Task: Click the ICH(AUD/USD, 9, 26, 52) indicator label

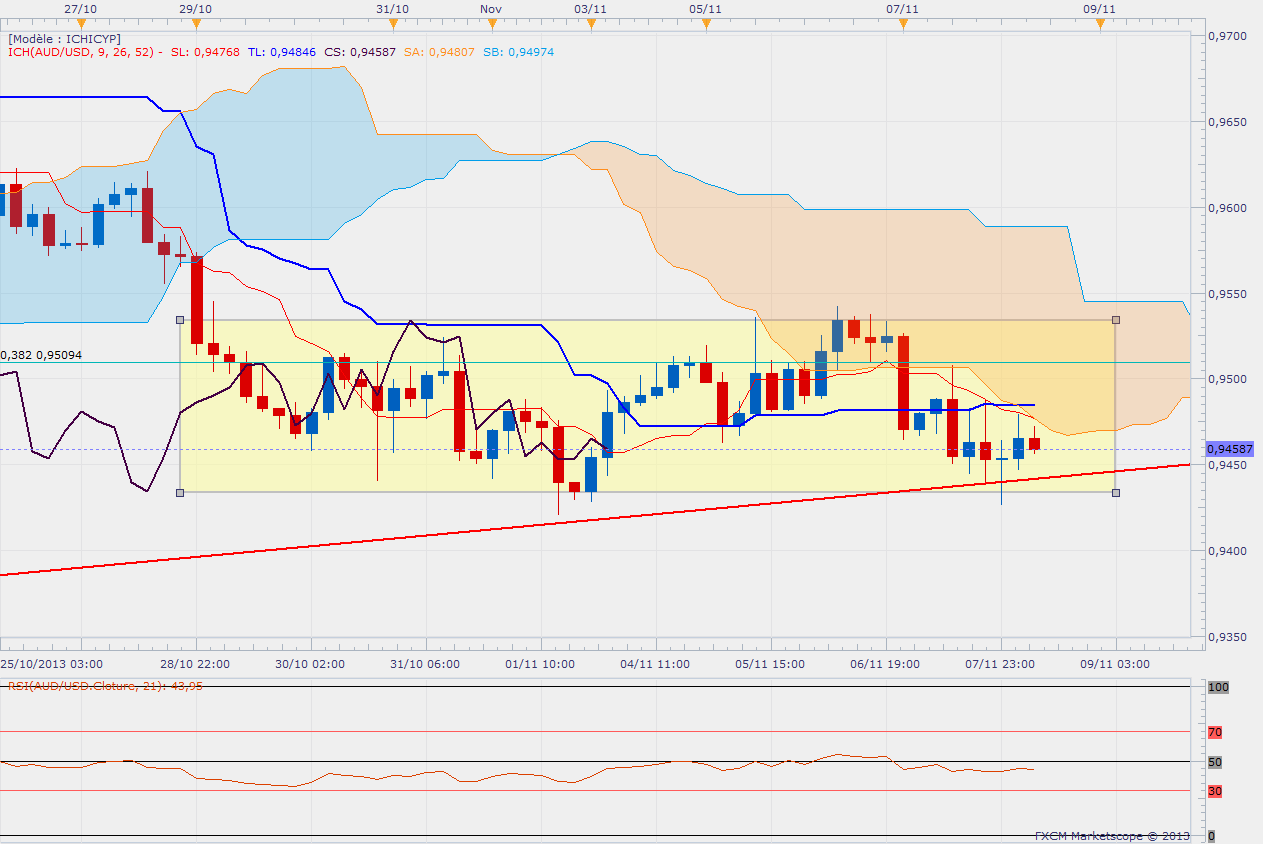Action: (85, 52)
